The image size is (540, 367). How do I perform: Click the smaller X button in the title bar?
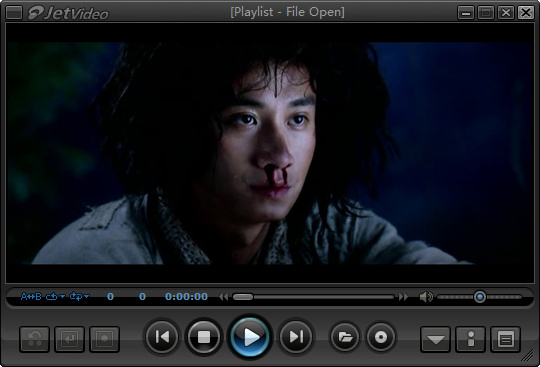[x=506, y=13]
